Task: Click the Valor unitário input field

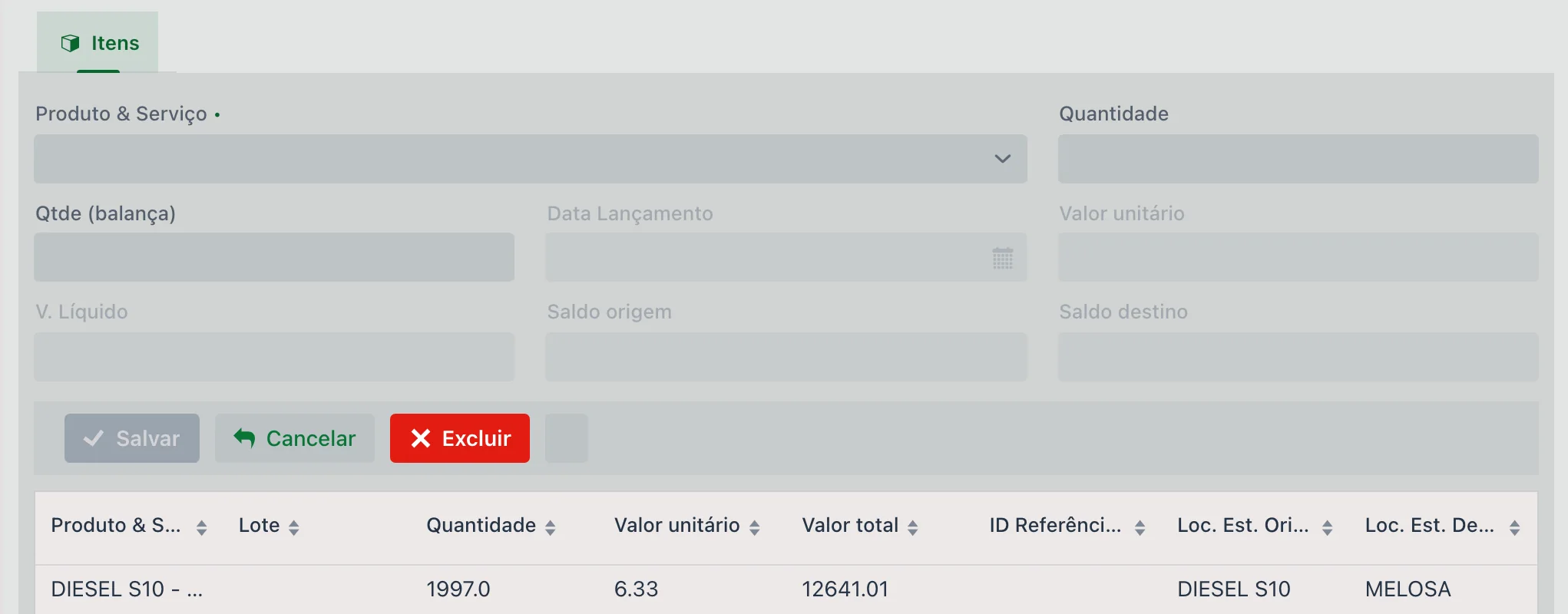Action: point(1298,257)
